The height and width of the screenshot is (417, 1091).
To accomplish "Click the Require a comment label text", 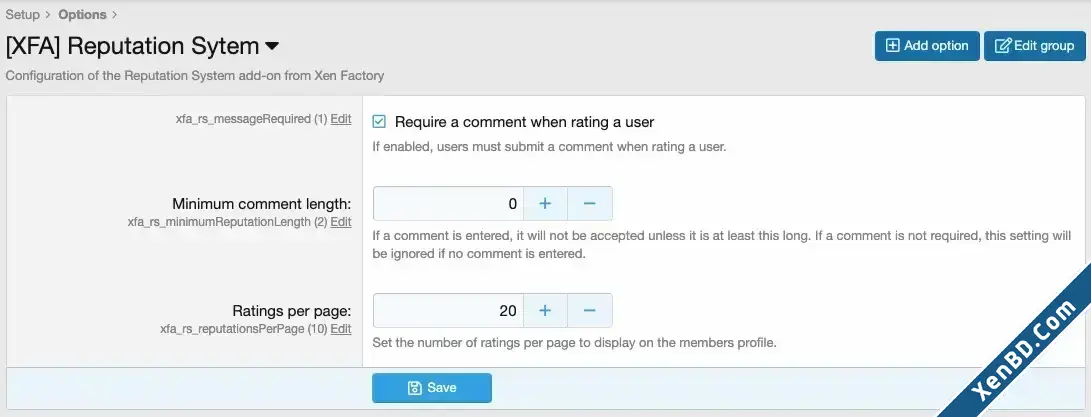I will tap(525, 122).
